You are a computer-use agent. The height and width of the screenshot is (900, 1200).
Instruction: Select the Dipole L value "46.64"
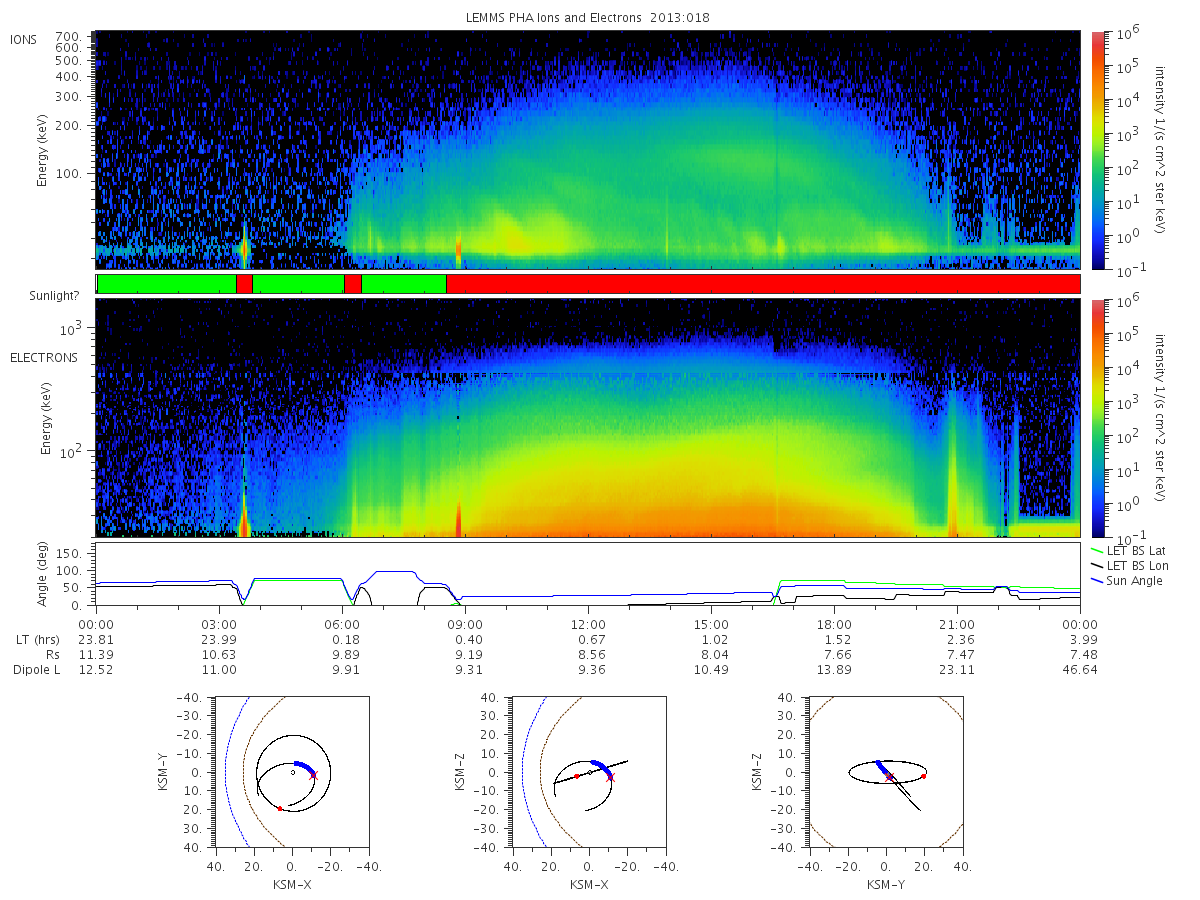click(1080, 670)
